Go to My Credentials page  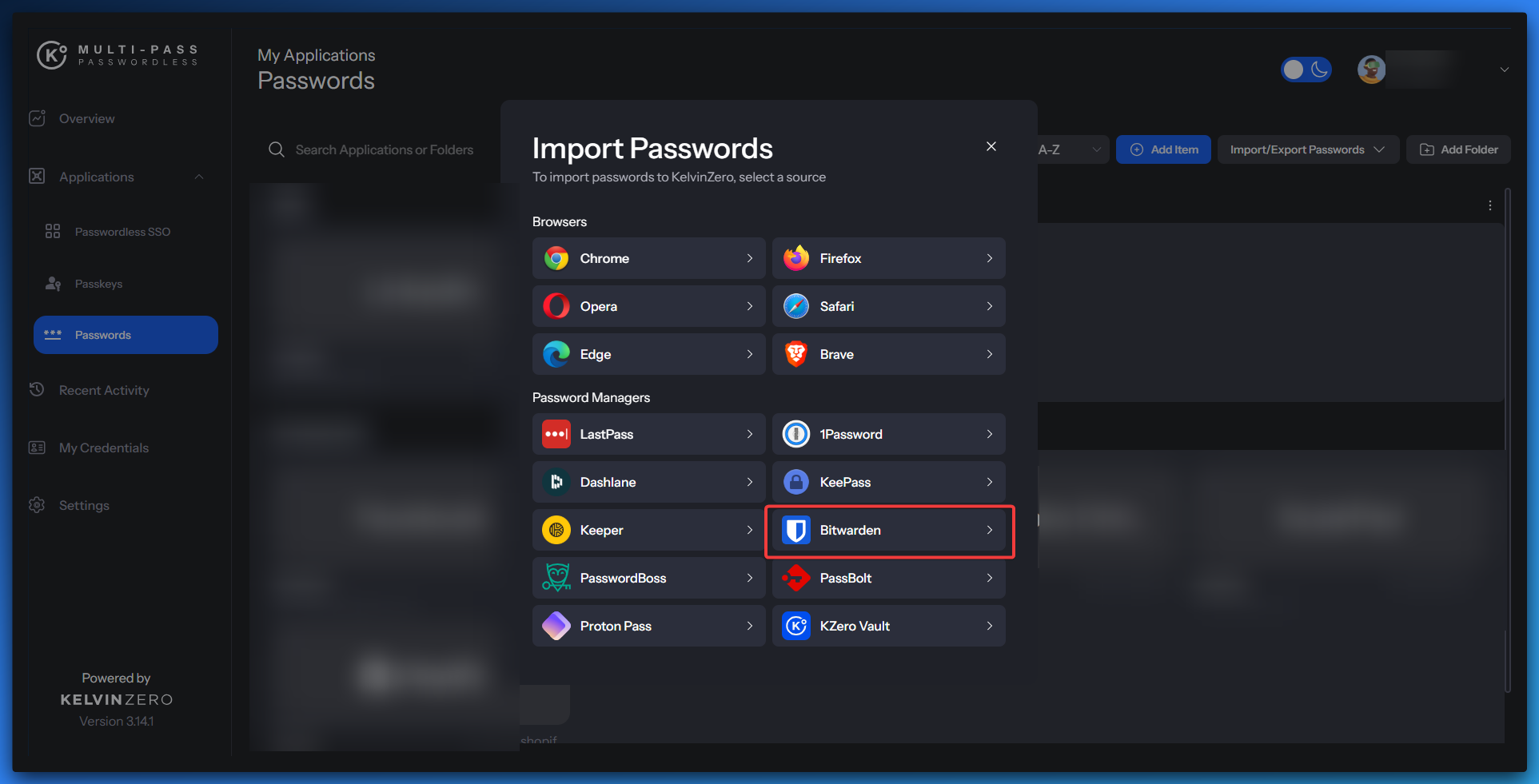click(104, 448)
